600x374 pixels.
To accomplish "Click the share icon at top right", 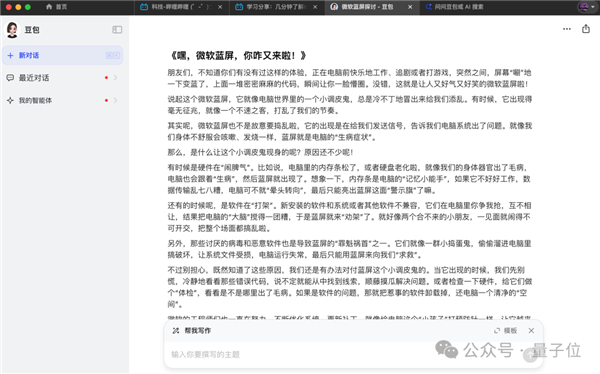I will click(586, 29).
